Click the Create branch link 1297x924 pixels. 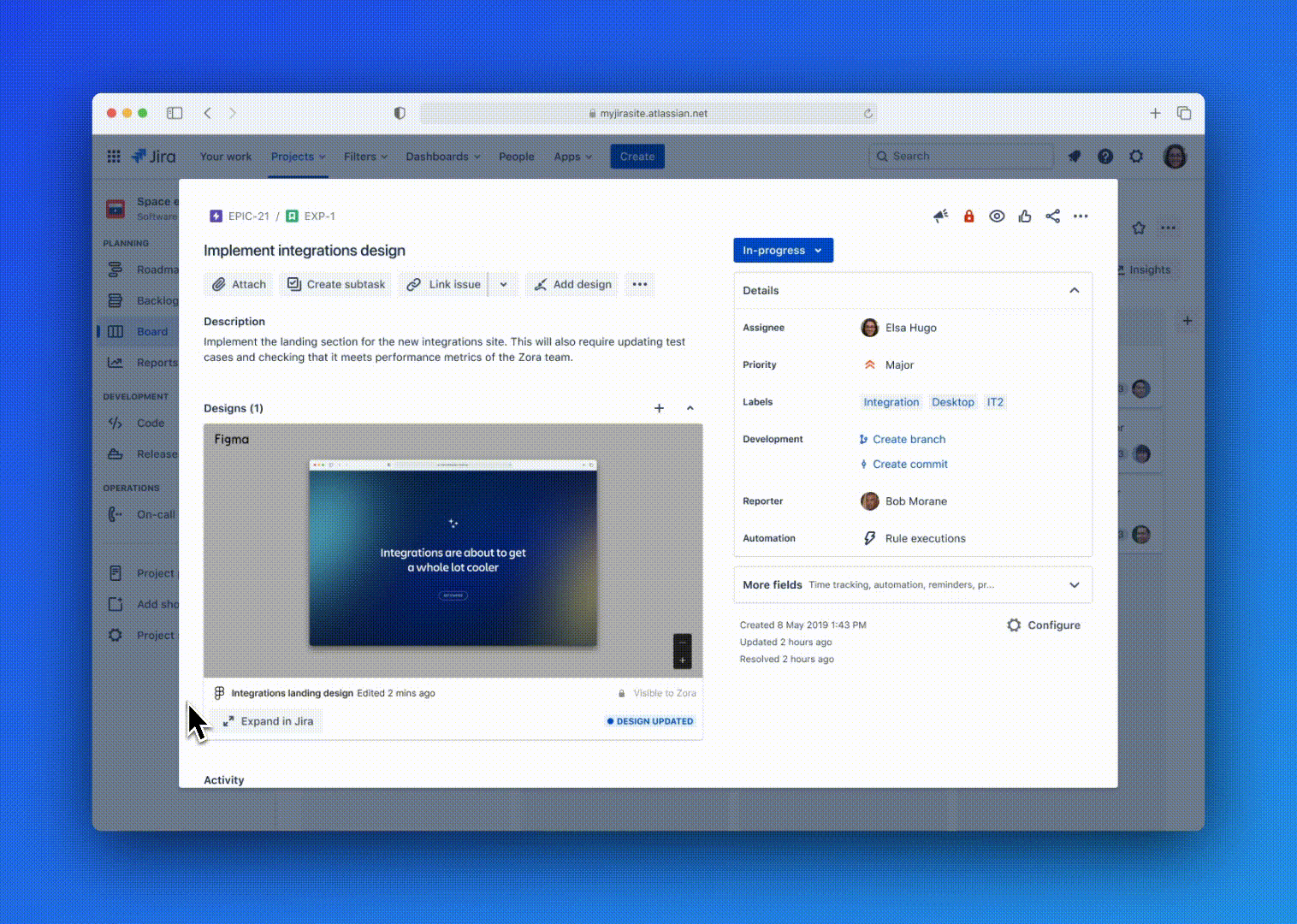coord(909,440)
